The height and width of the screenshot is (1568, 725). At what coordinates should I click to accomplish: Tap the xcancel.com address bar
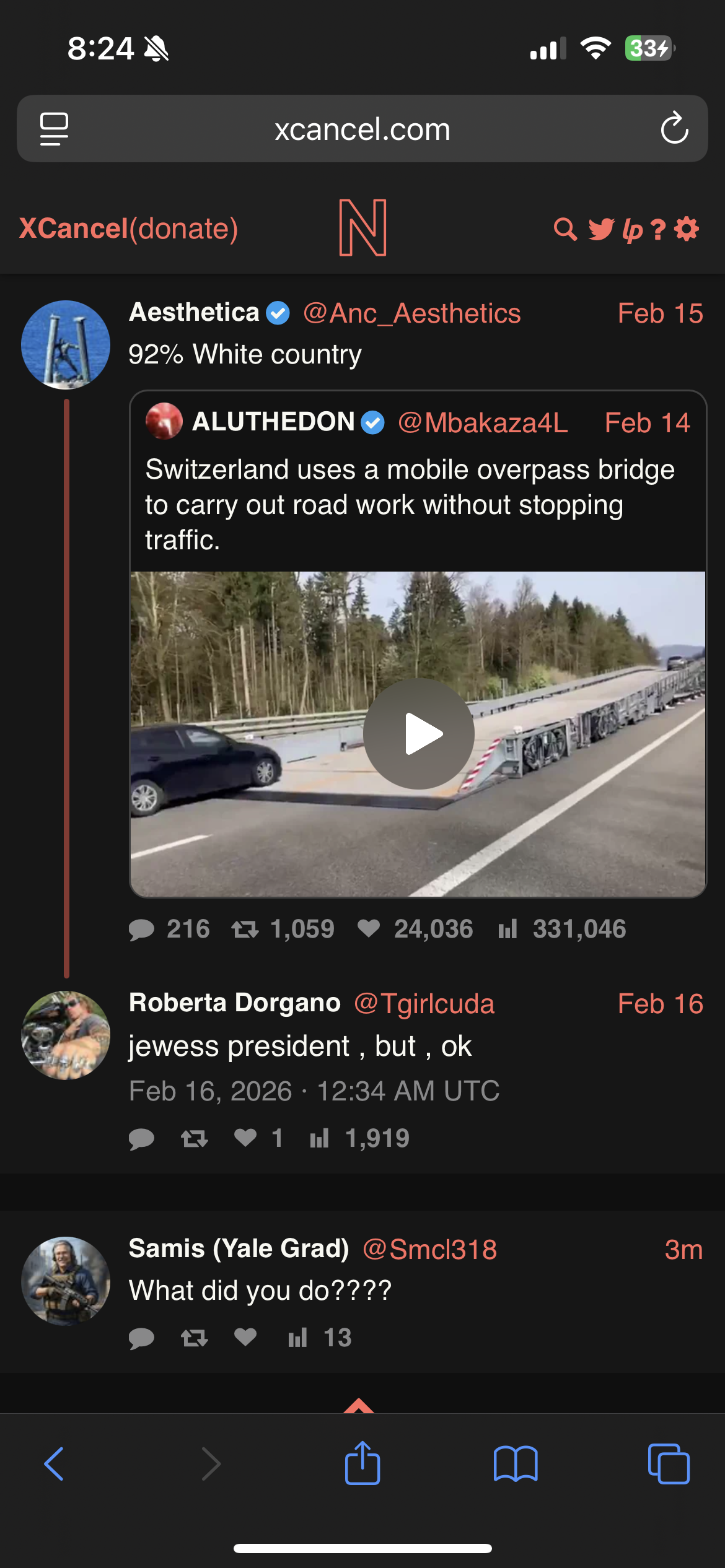coord(362,129)
